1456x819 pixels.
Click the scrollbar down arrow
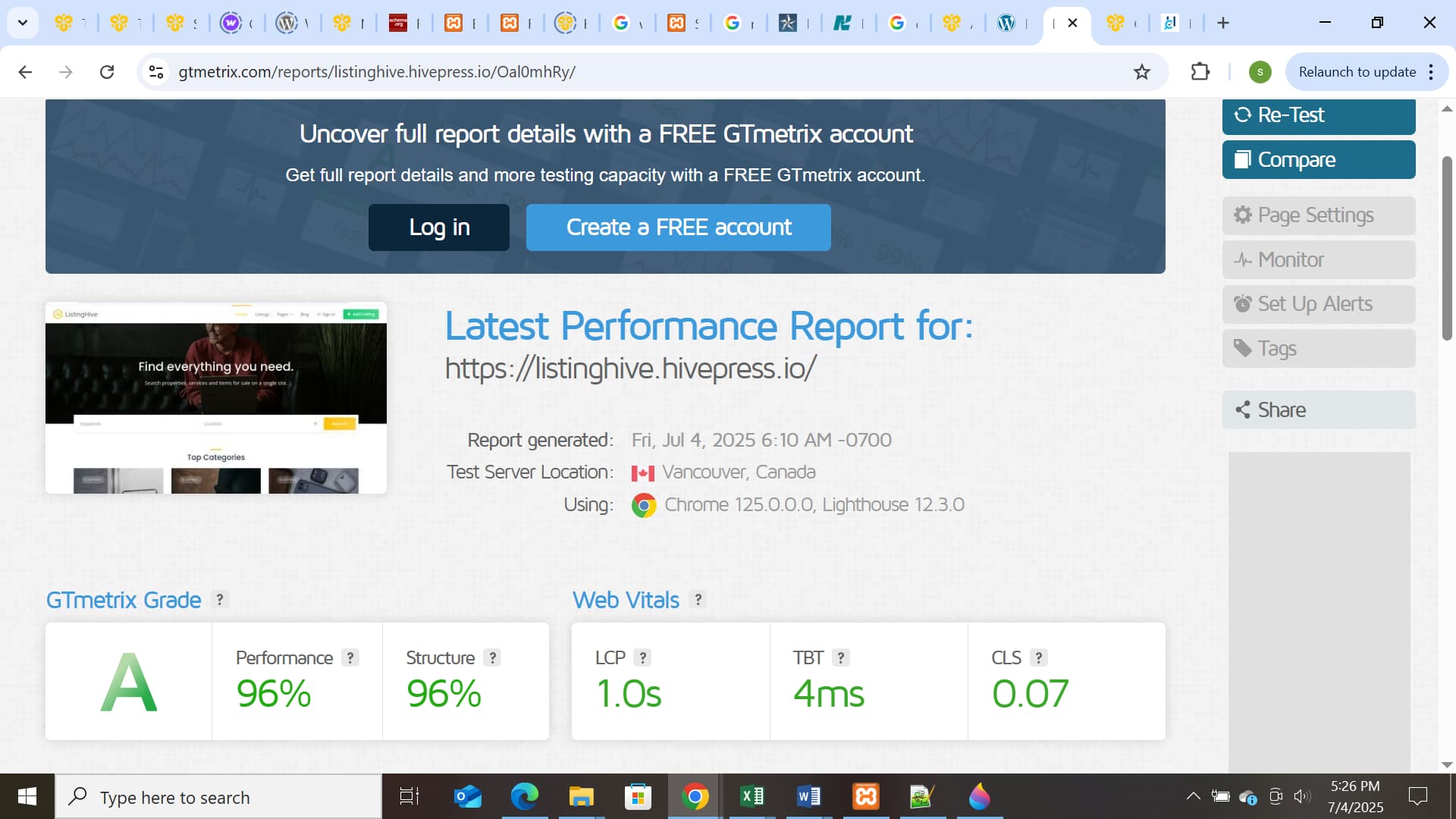click(1447, 765)
